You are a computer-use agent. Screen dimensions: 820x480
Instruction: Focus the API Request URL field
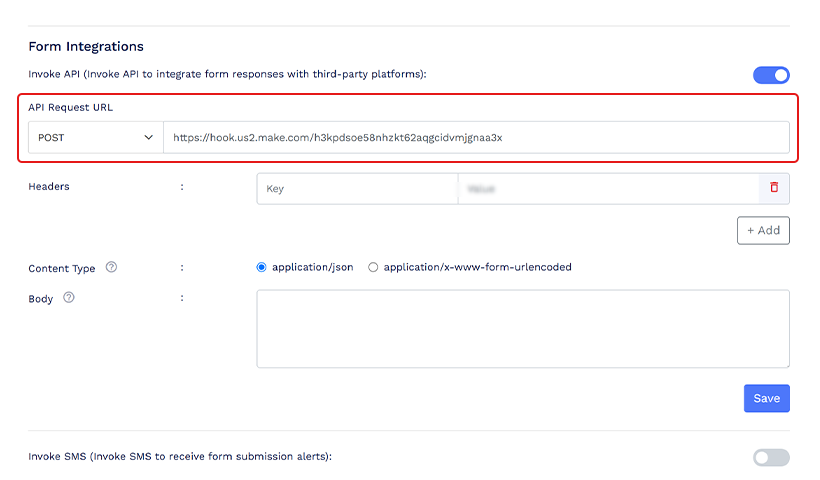(476, 138)
